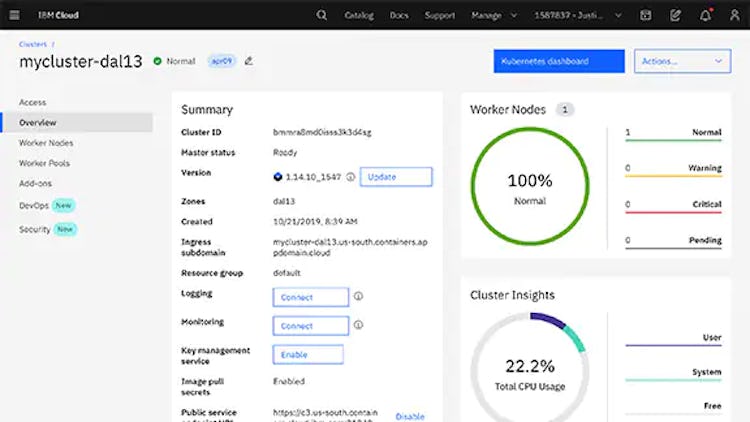Viewport: 750px width, 422px height.
Task: Click the Clusters breadcrumb link
Action: click(x=33, y=44)
